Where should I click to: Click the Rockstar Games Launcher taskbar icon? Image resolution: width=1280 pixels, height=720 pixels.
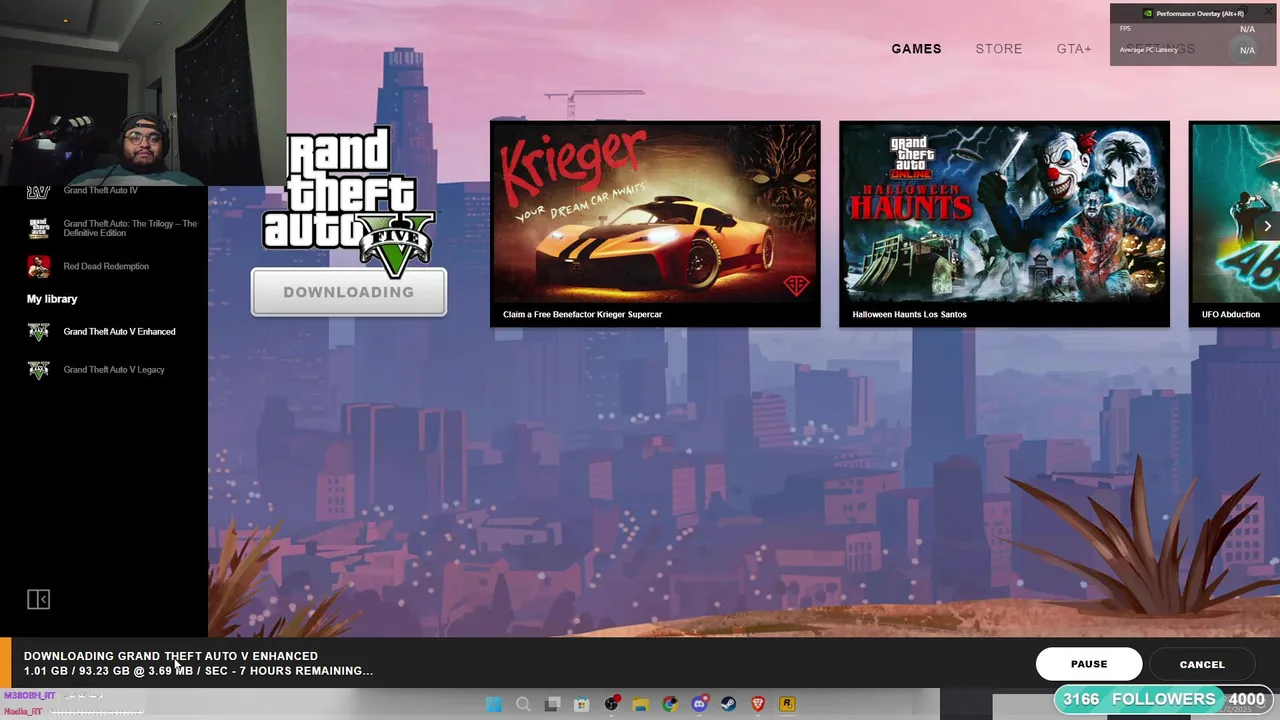(x=787, y=704)
